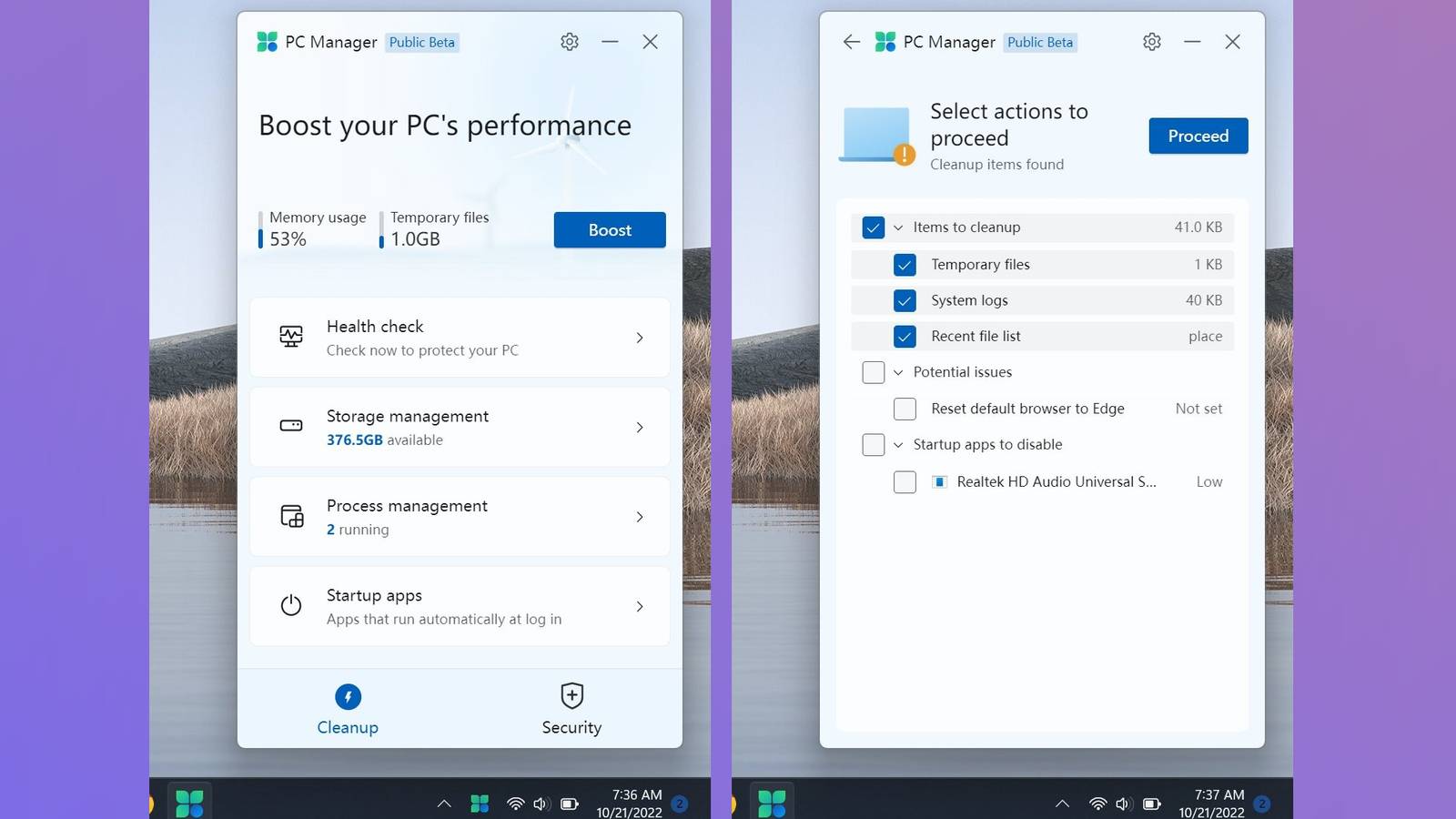Collapse the Items to cleanup group
The width and height of the screenshot is (1456, 819).
(898, 227)
